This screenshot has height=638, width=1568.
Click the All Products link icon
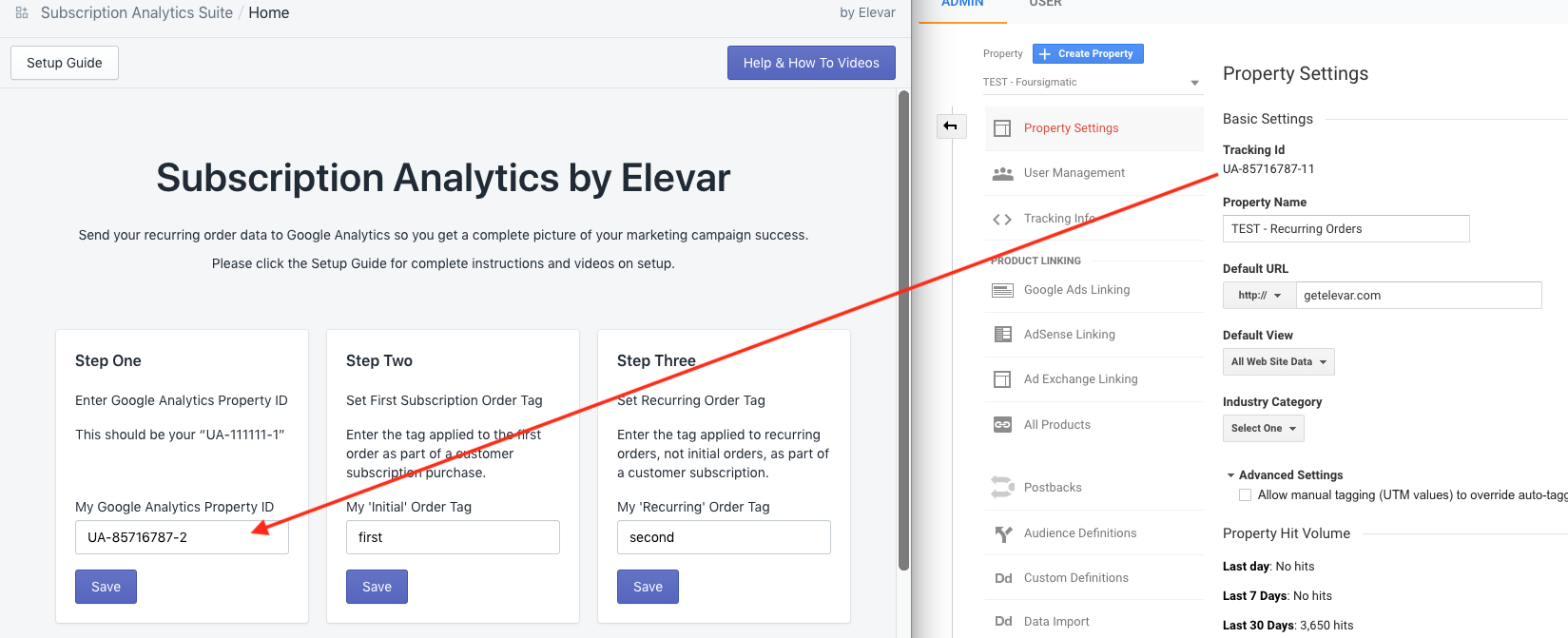pyautogui.click(x=1002, y=425)
